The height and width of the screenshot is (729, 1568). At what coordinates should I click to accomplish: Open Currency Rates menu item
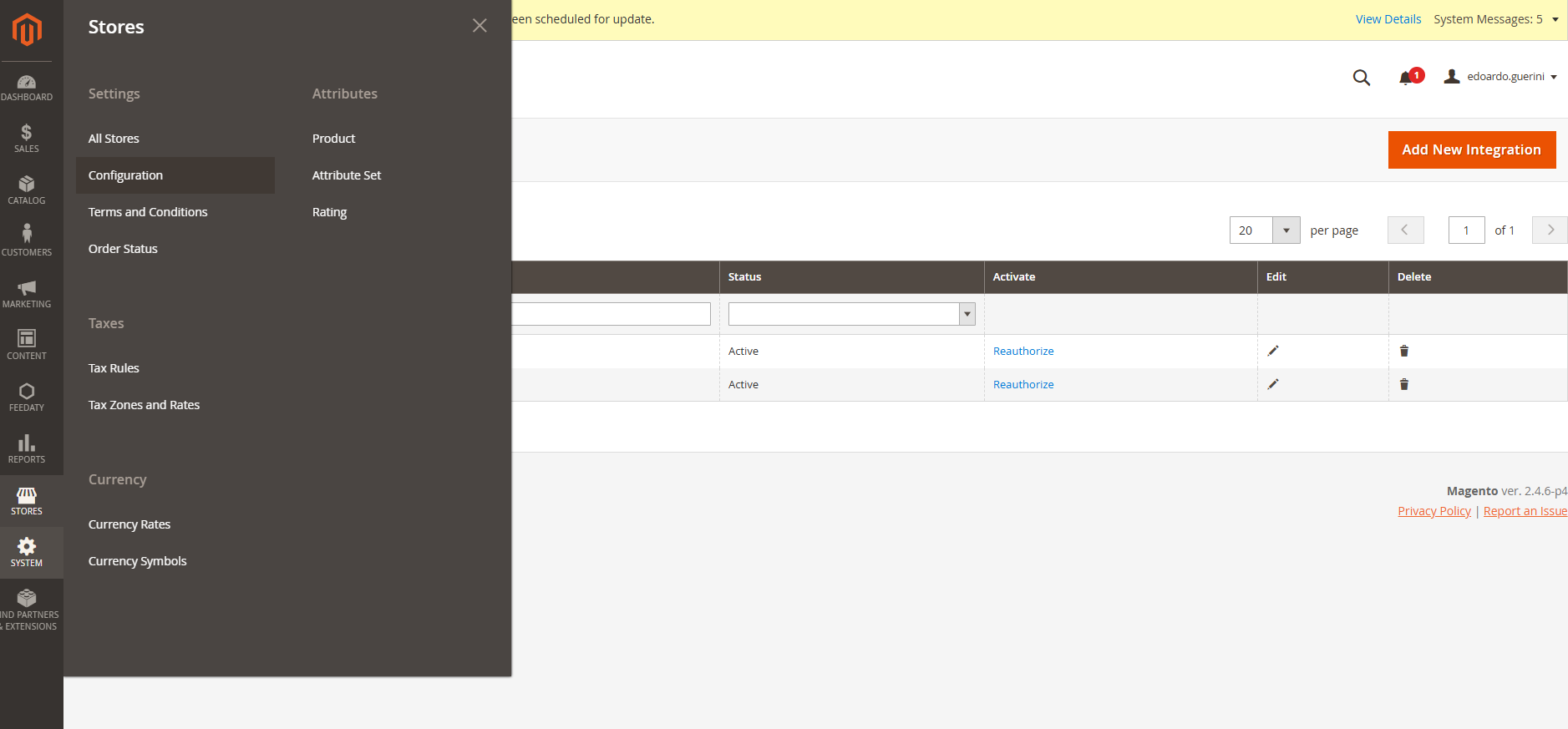(x=129, y=524)
